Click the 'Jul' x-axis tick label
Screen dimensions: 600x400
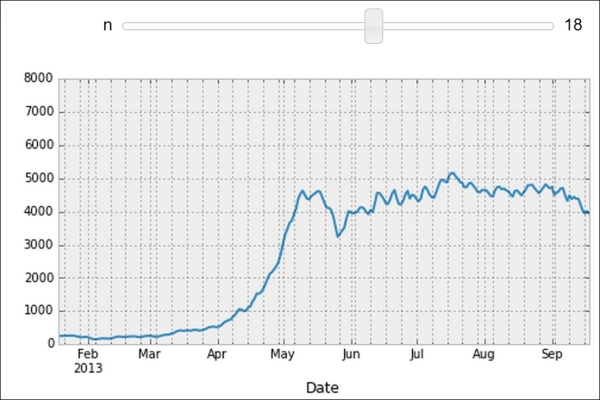417,354
